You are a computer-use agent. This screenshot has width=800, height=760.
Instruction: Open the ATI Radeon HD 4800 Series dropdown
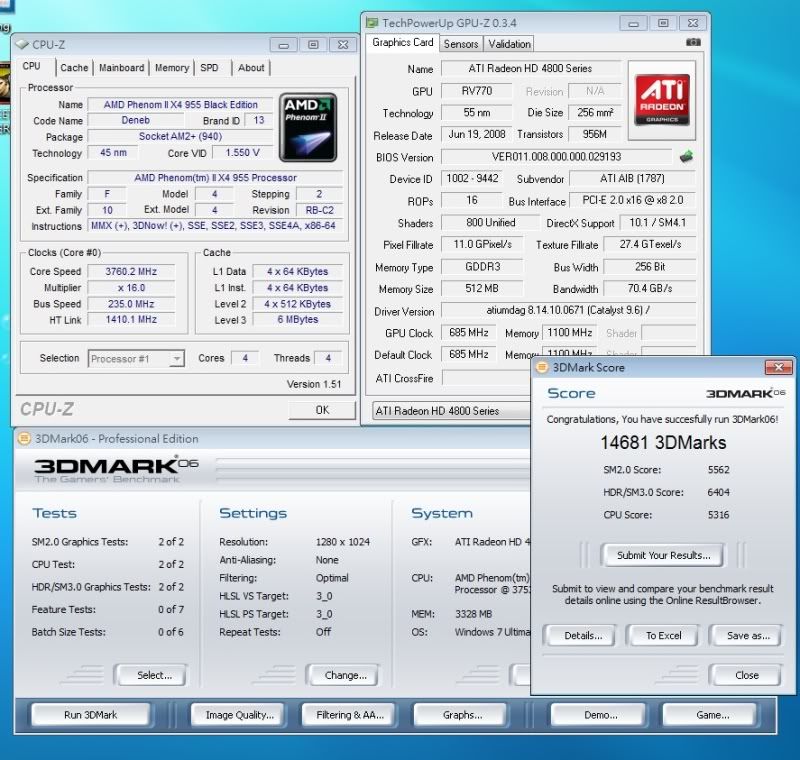tap(451, 411)
